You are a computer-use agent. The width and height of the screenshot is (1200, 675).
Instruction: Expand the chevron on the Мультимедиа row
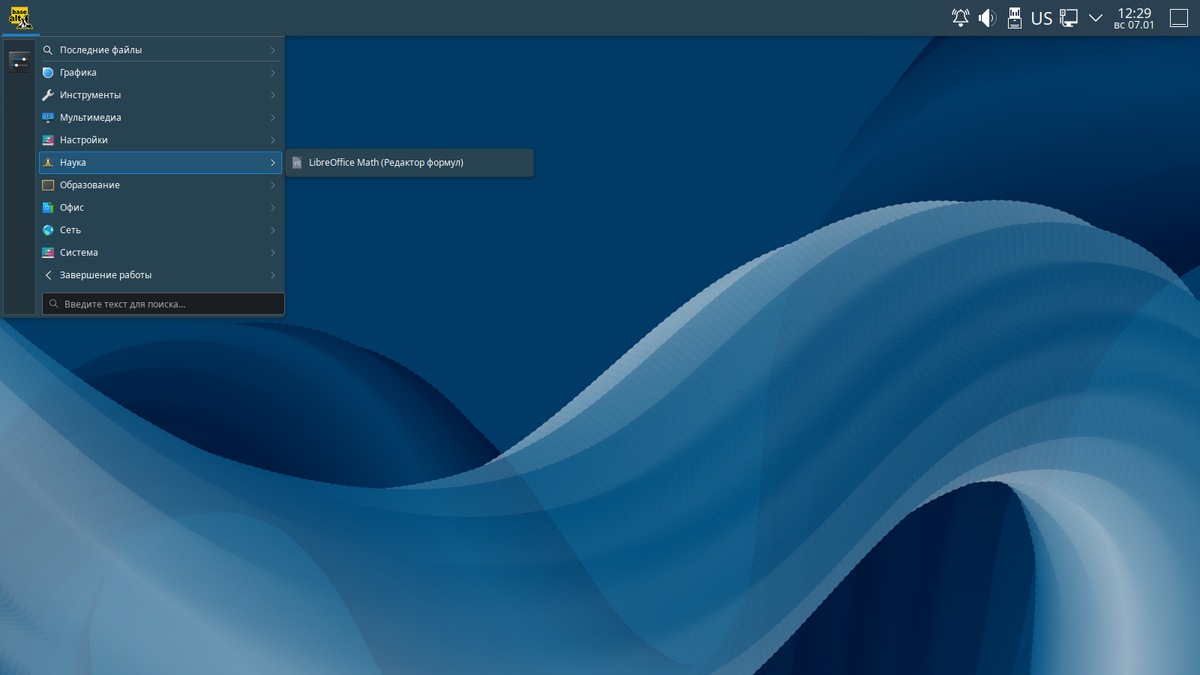[273, 117]
